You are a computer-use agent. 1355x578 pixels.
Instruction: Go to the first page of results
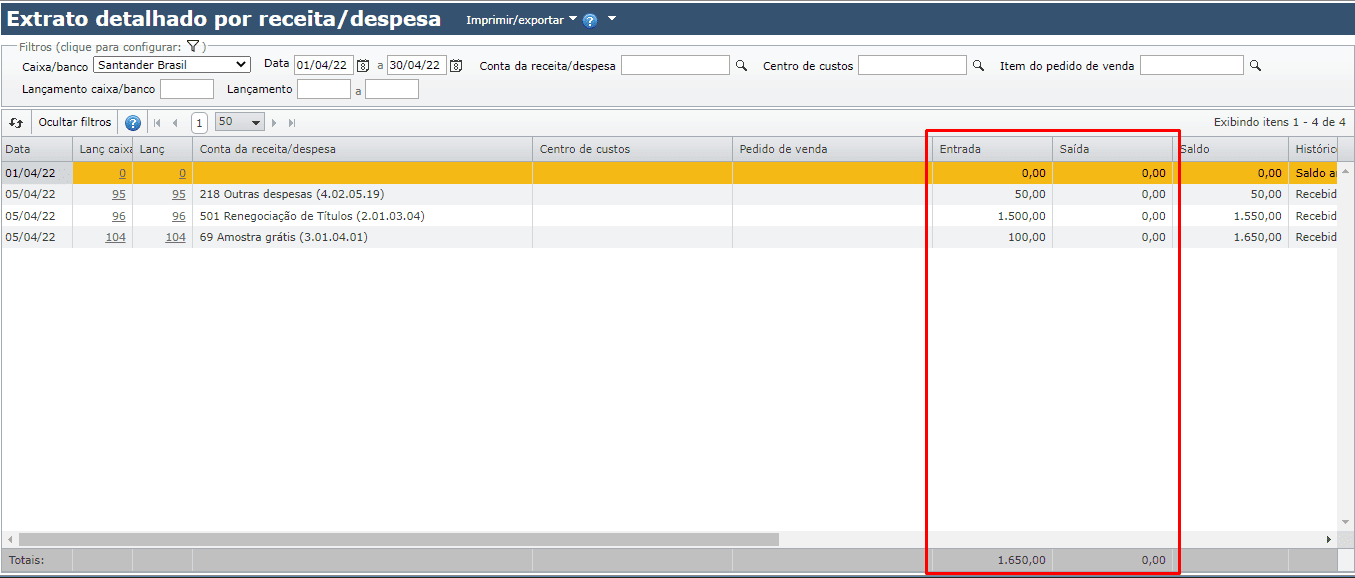[x=156, y=123]
